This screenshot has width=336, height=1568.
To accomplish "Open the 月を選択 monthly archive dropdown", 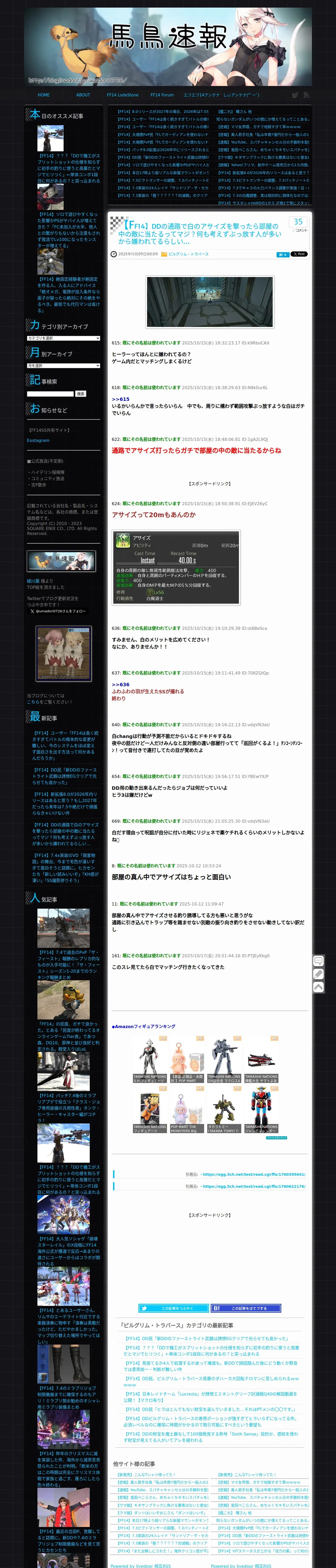I will point(63,366).
